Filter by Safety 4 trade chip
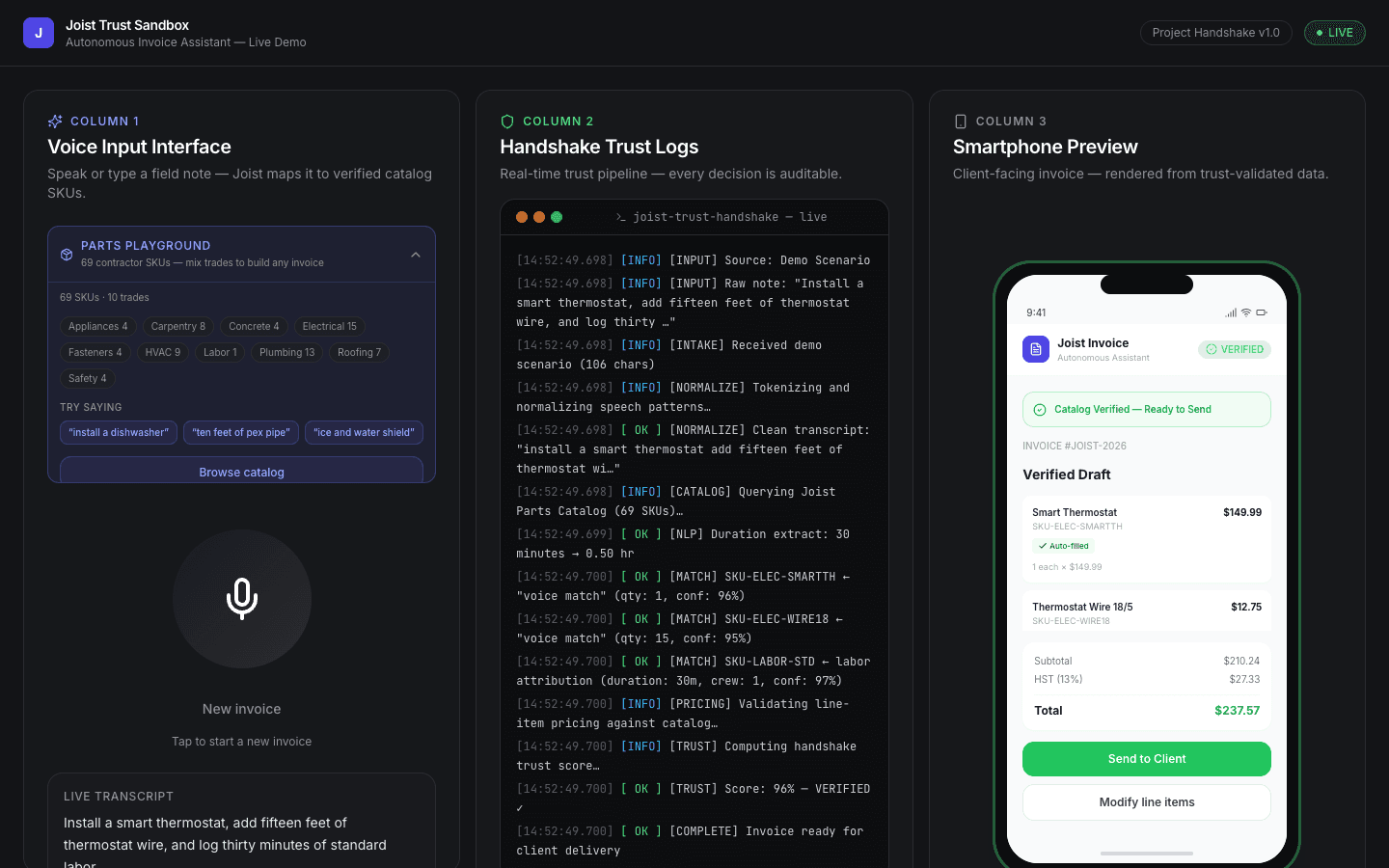Screen dimensions: 1389x868 (88, 378)
